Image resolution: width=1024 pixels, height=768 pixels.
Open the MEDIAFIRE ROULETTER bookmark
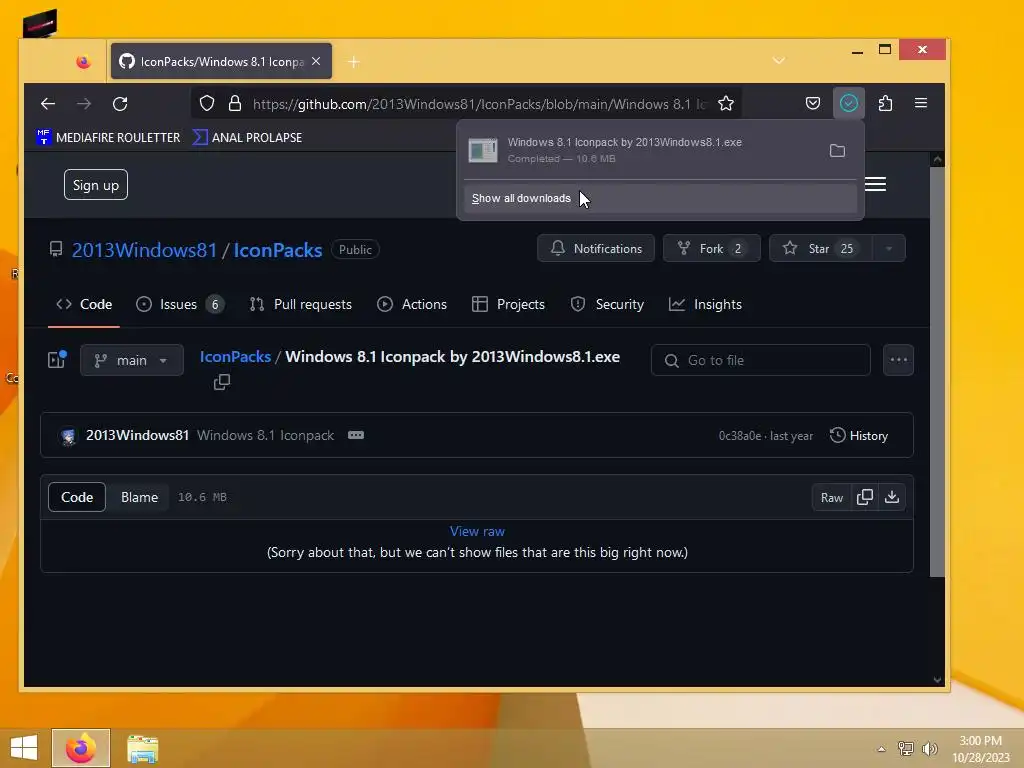108,137
